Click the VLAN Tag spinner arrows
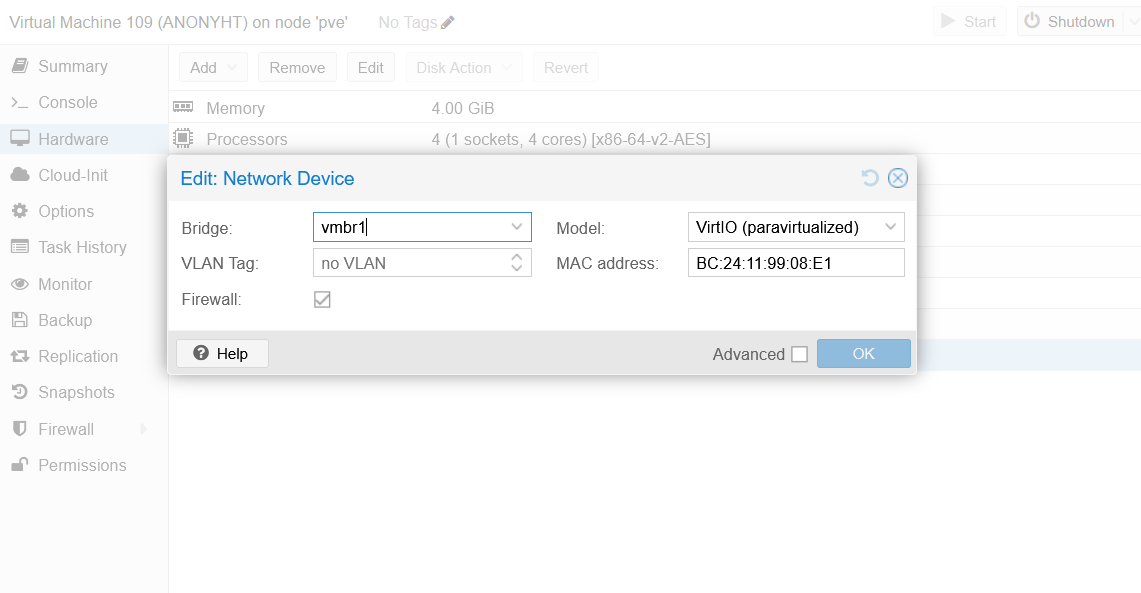The height and width of the screenshot is (593, 1141). 517,263
